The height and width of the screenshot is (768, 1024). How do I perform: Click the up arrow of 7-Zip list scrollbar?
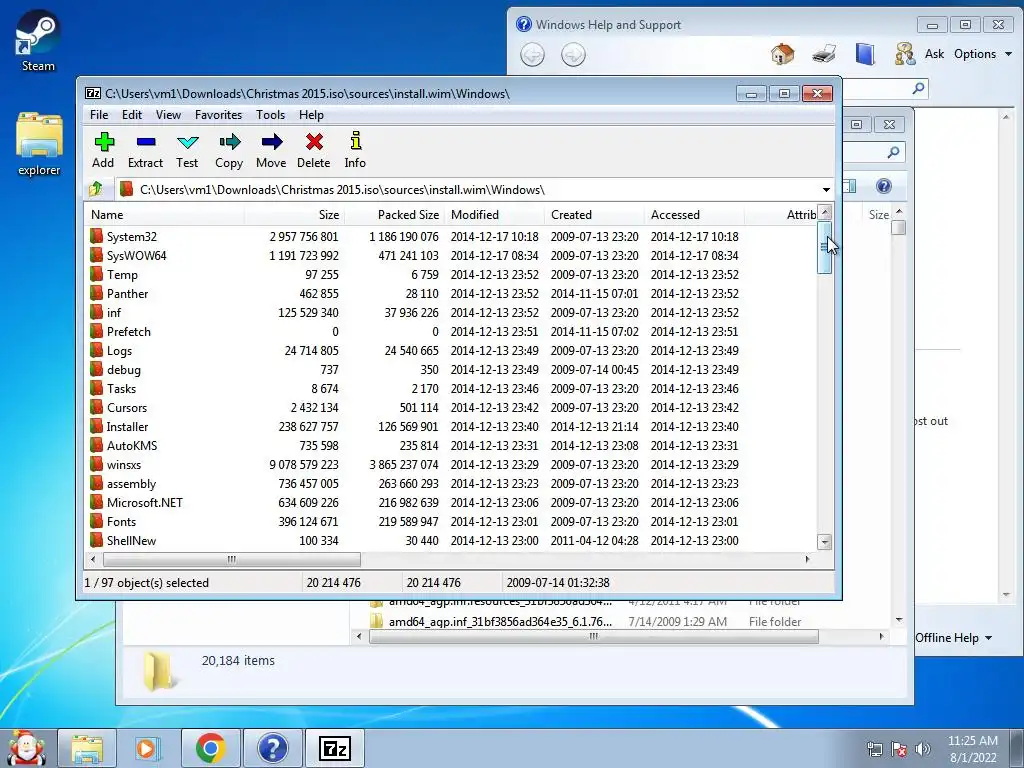(825, 213)
